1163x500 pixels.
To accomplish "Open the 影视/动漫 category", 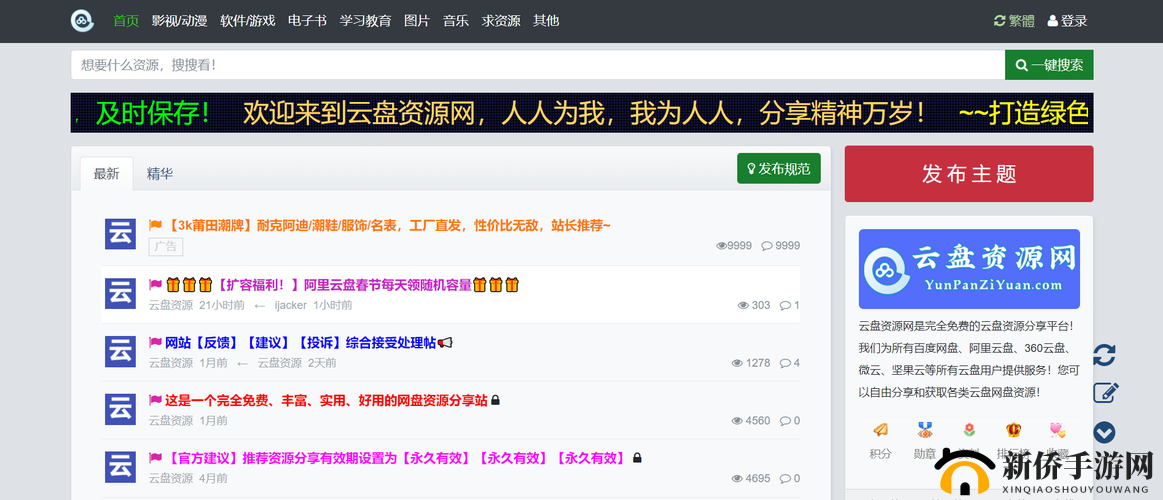I will pos(179,21).
